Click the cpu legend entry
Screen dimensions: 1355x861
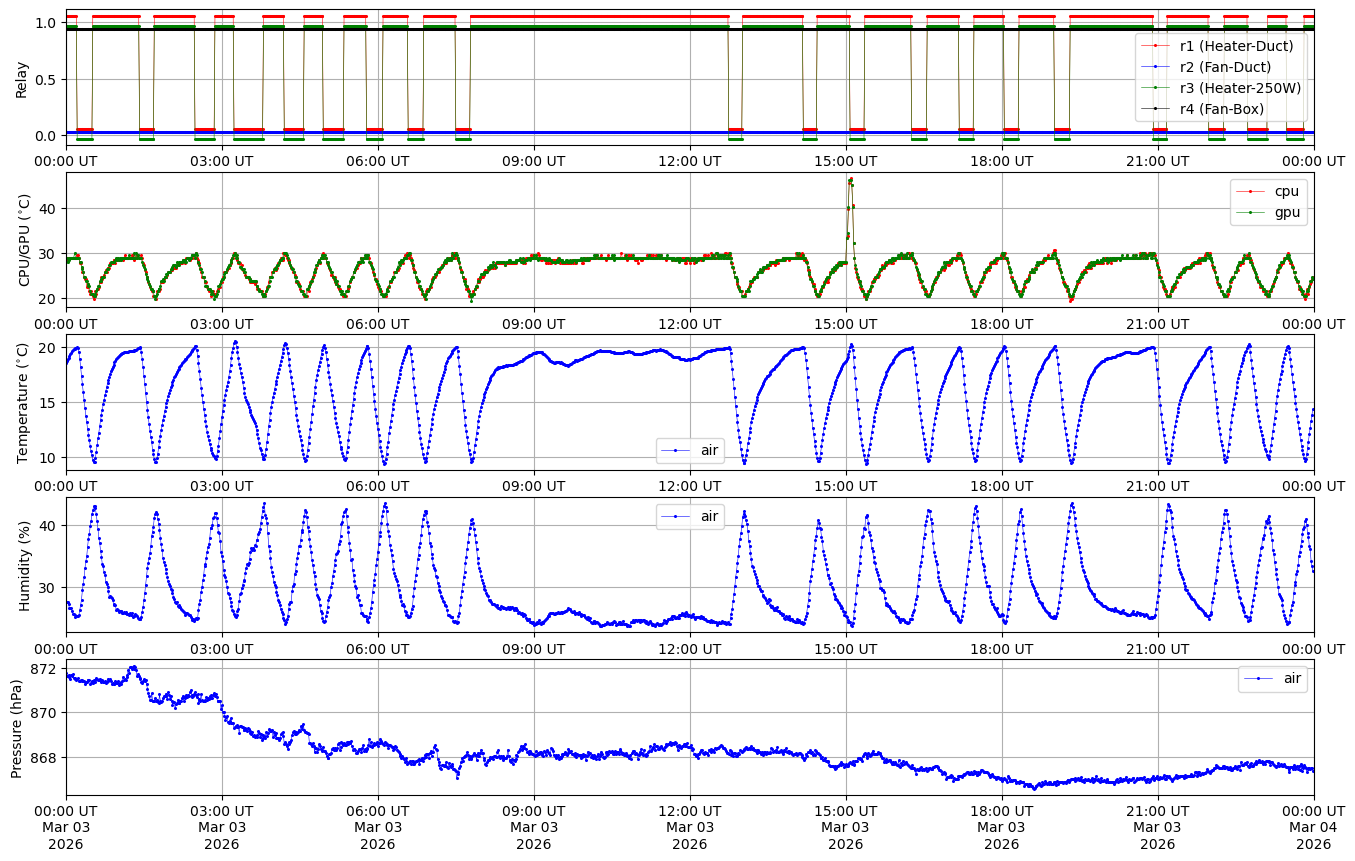(1285, 191)
